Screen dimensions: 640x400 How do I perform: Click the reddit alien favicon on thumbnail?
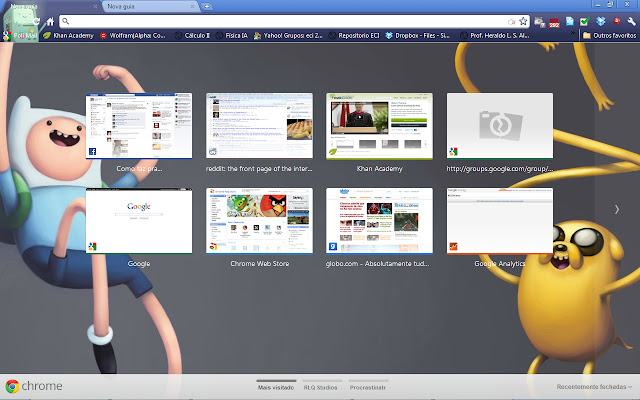click(213, 151)
